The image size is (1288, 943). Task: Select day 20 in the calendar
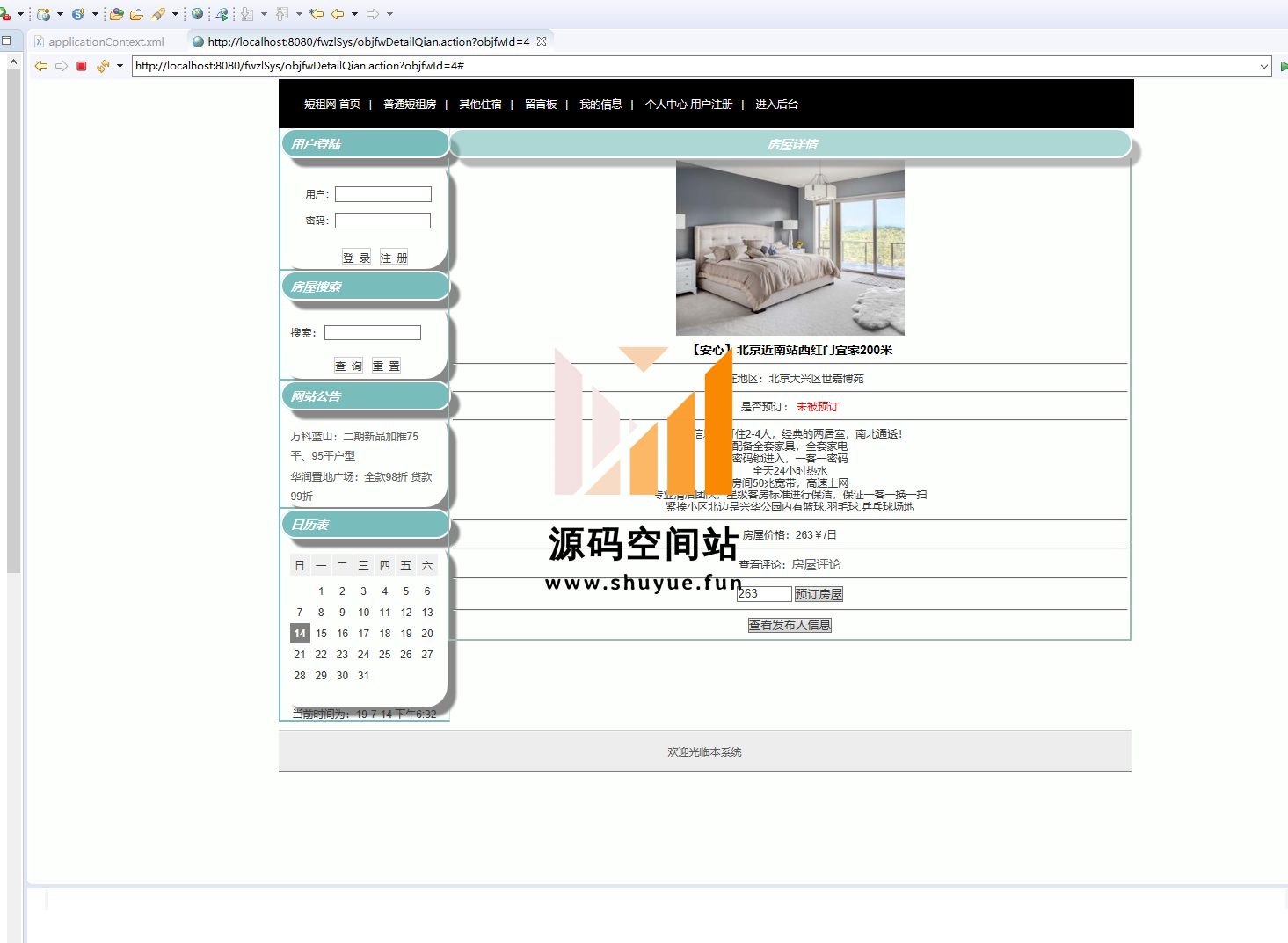[427, 633]
